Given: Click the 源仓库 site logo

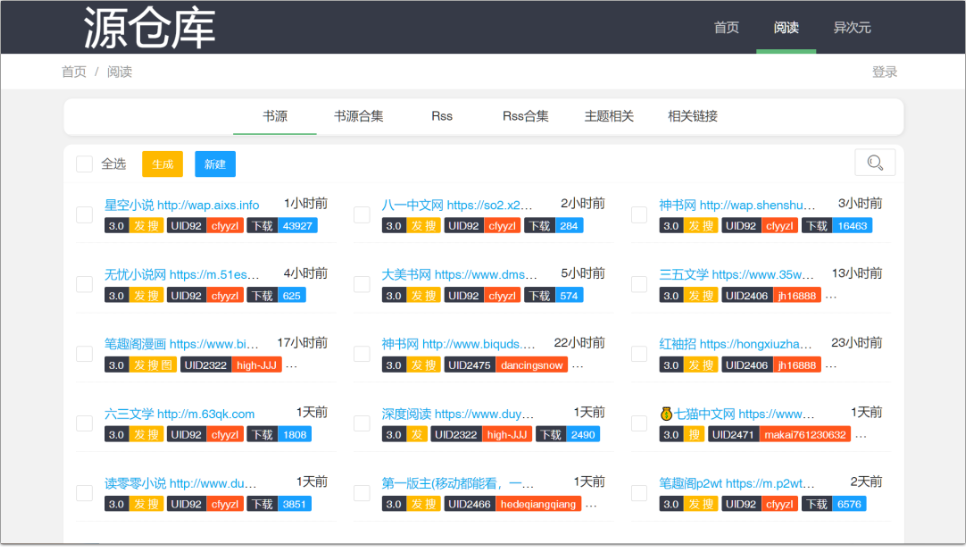Looking at the screenshot, I should point(149,27).
